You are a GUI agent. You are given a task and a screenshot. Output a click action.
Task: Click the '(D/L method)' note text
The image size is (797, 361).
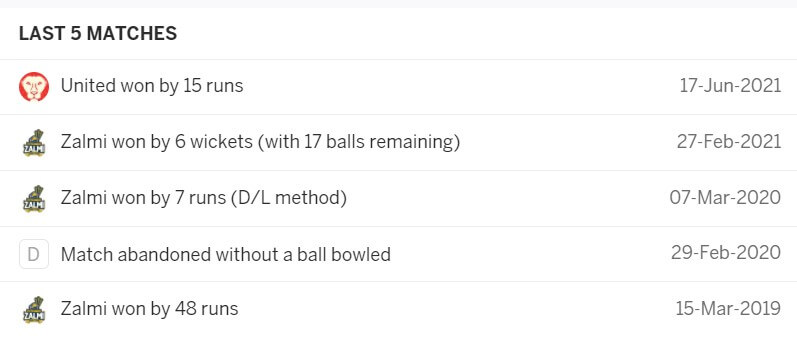pyautogui.click(x=289, y=198)
